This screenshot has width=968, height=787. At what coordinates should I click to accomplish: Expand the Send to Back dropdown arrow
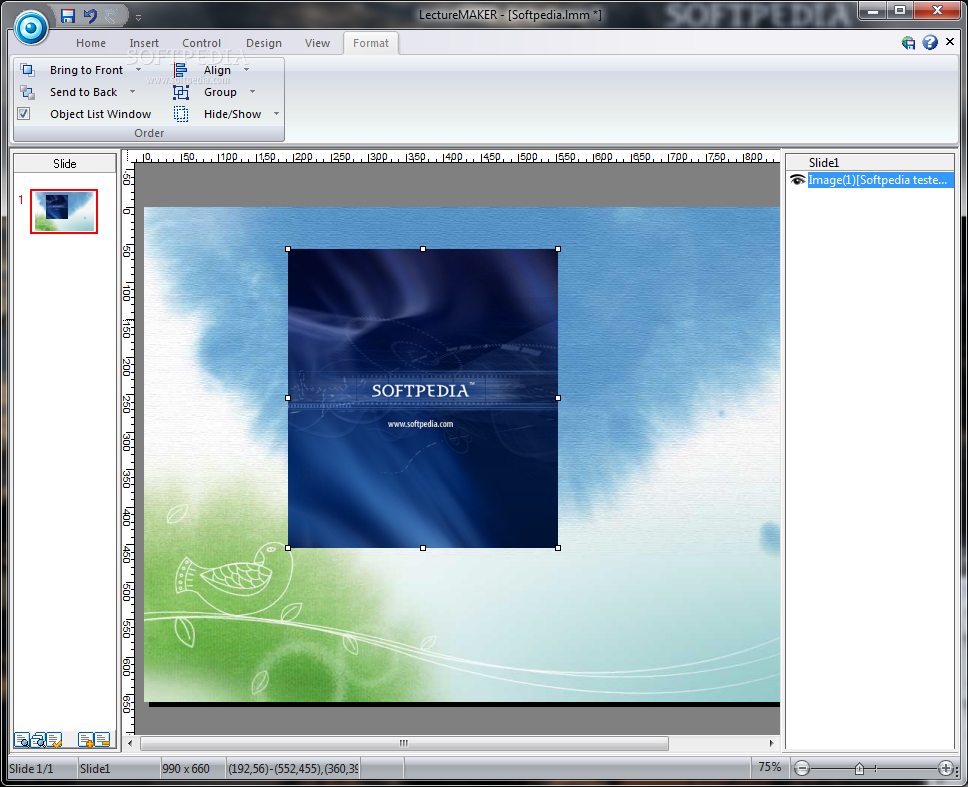(132, 92)
